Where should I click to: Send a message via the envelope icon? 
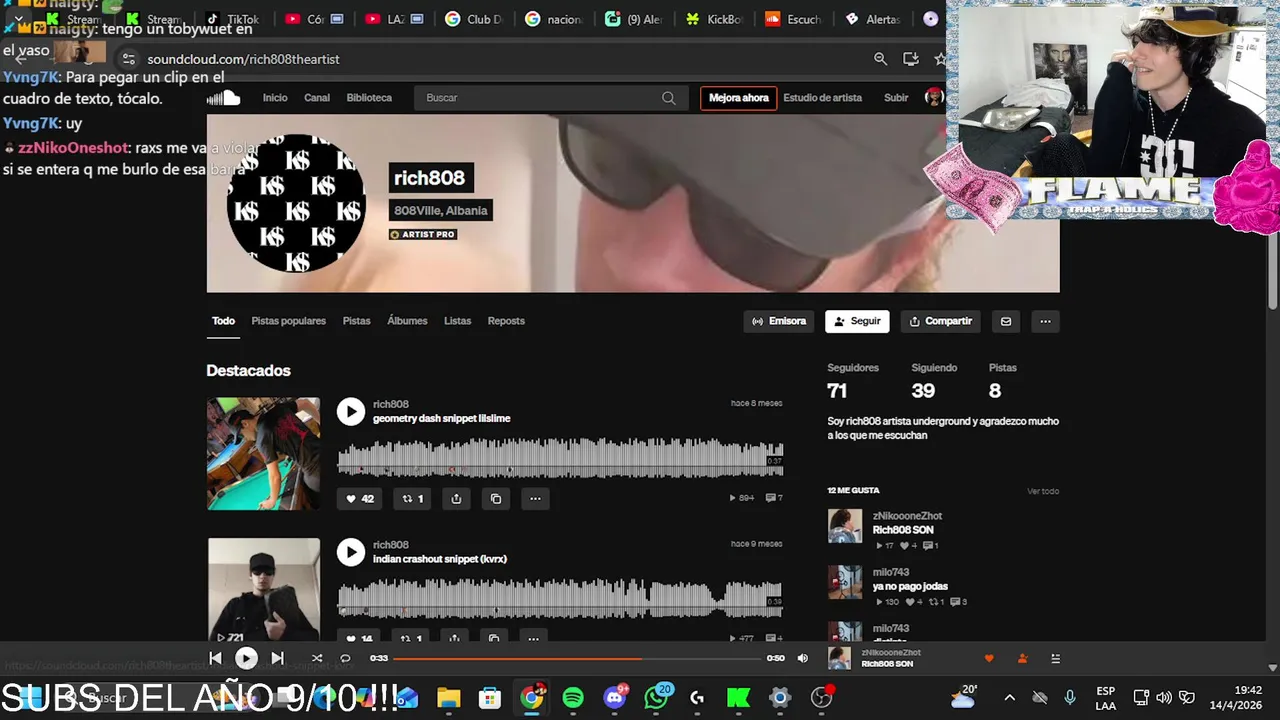click(x=1006, y=321)
